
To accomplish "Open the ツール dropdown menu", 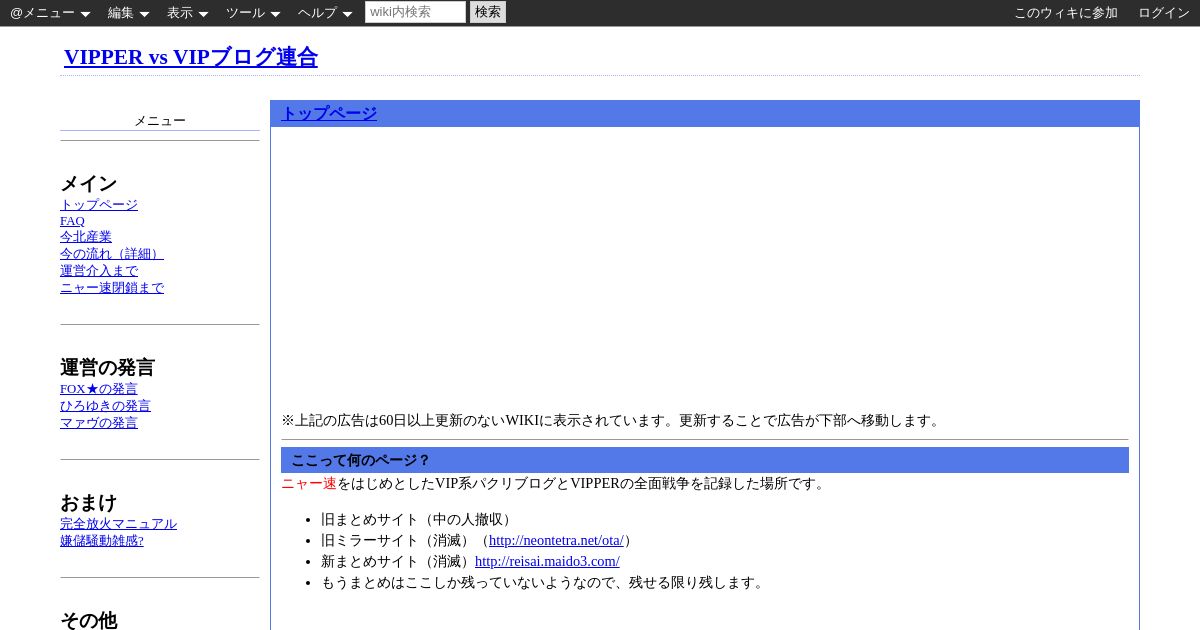I will 253,13.
